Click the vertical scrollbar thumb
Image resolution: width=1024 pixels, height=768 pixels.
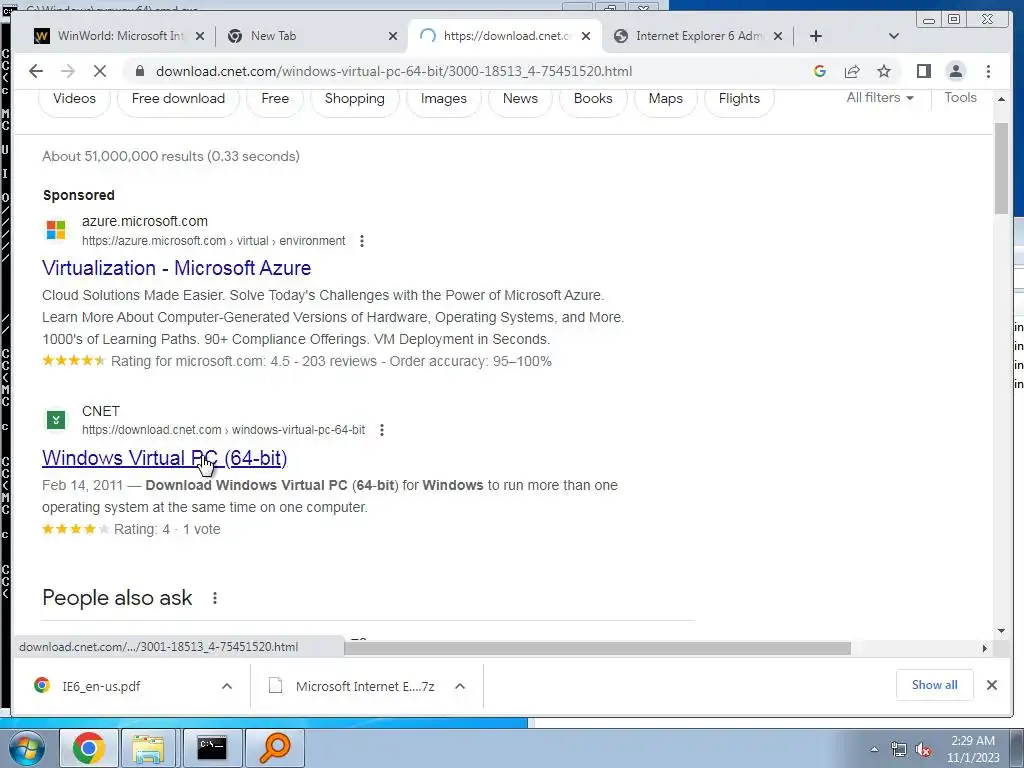tap(1001, 168)
